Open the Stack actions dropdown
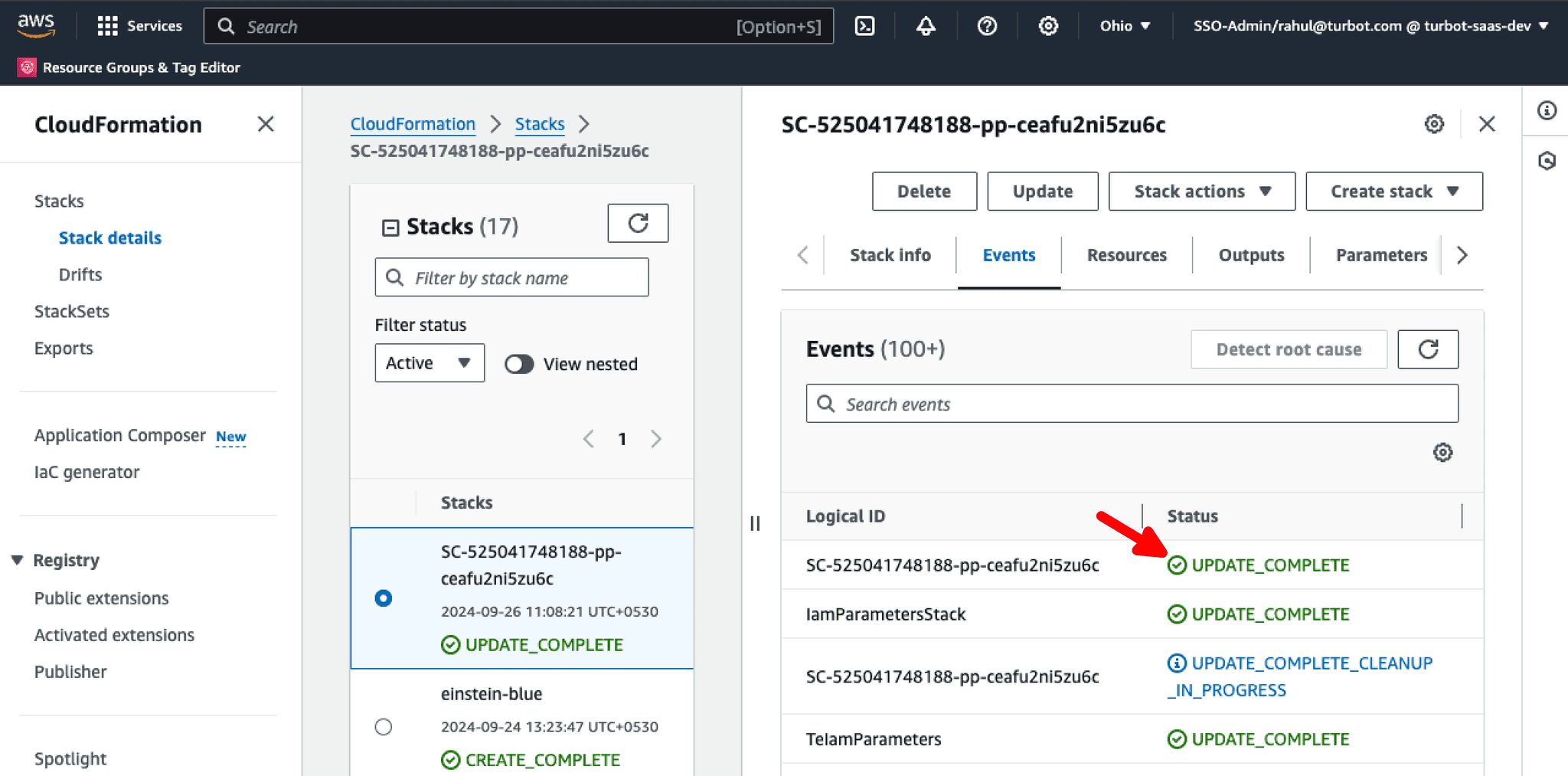1568x776 pixels. pyautogui.click(x=1200, y=191)
